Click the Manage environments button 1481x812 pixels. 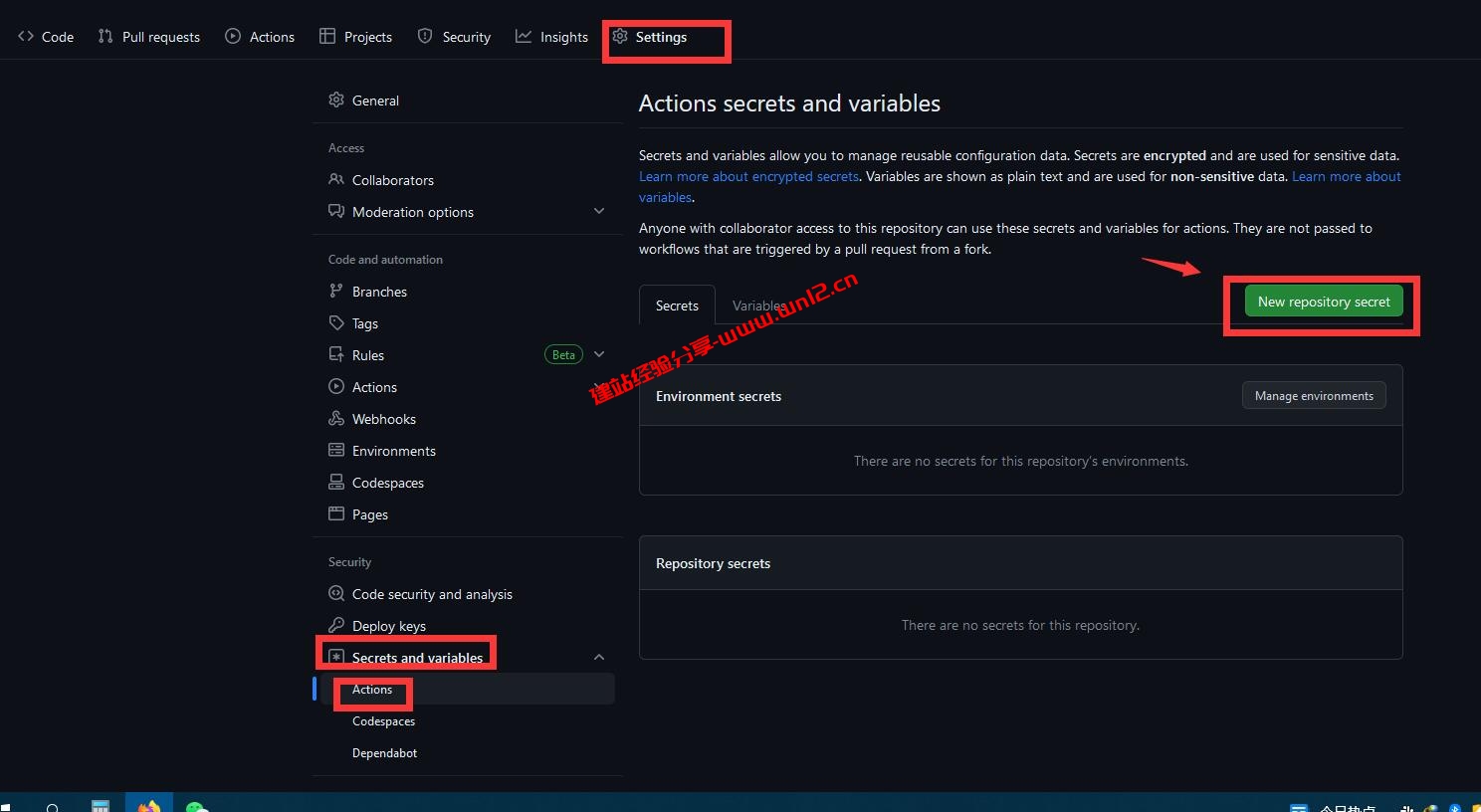click(1313, 396)
